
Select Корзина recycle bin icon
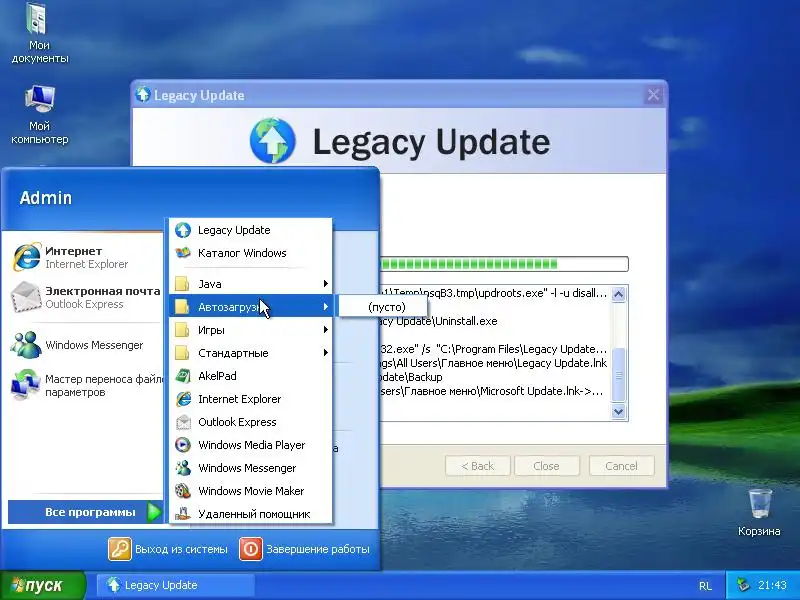tap(759, 512)
